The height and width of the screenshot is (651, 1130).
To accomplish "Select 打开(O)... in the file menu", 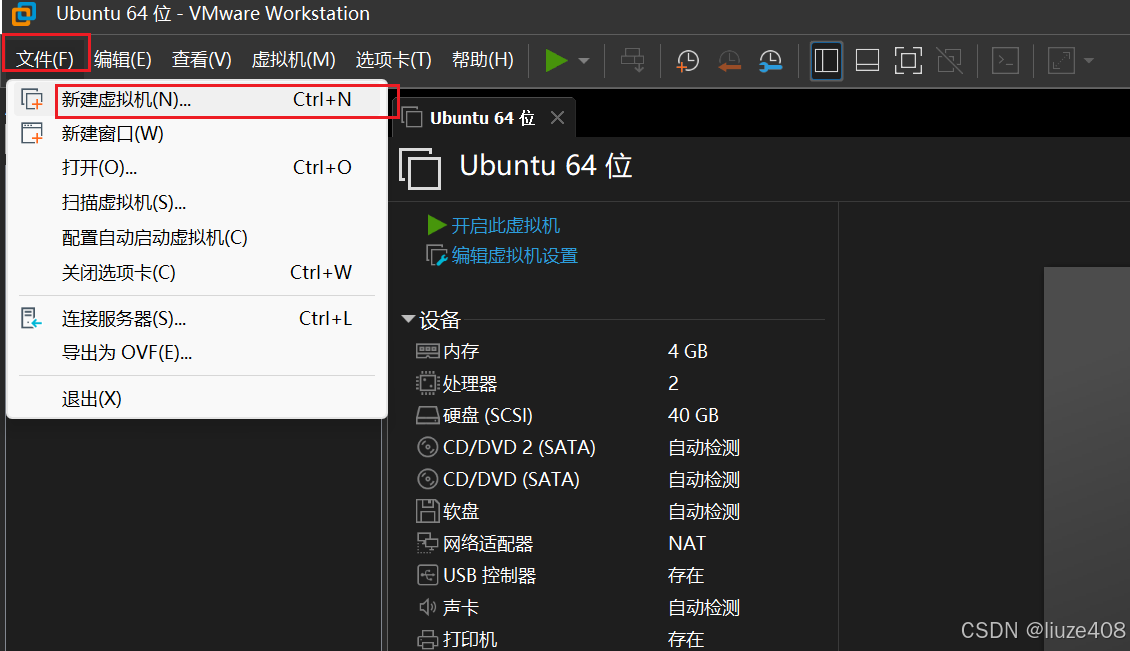I will (197, 167).
